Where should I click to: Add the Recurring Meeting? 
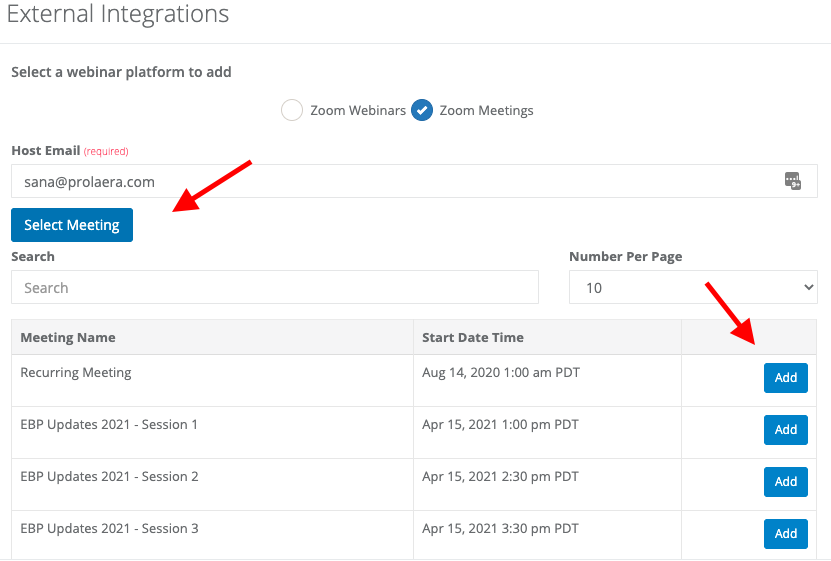coord(786,378)
